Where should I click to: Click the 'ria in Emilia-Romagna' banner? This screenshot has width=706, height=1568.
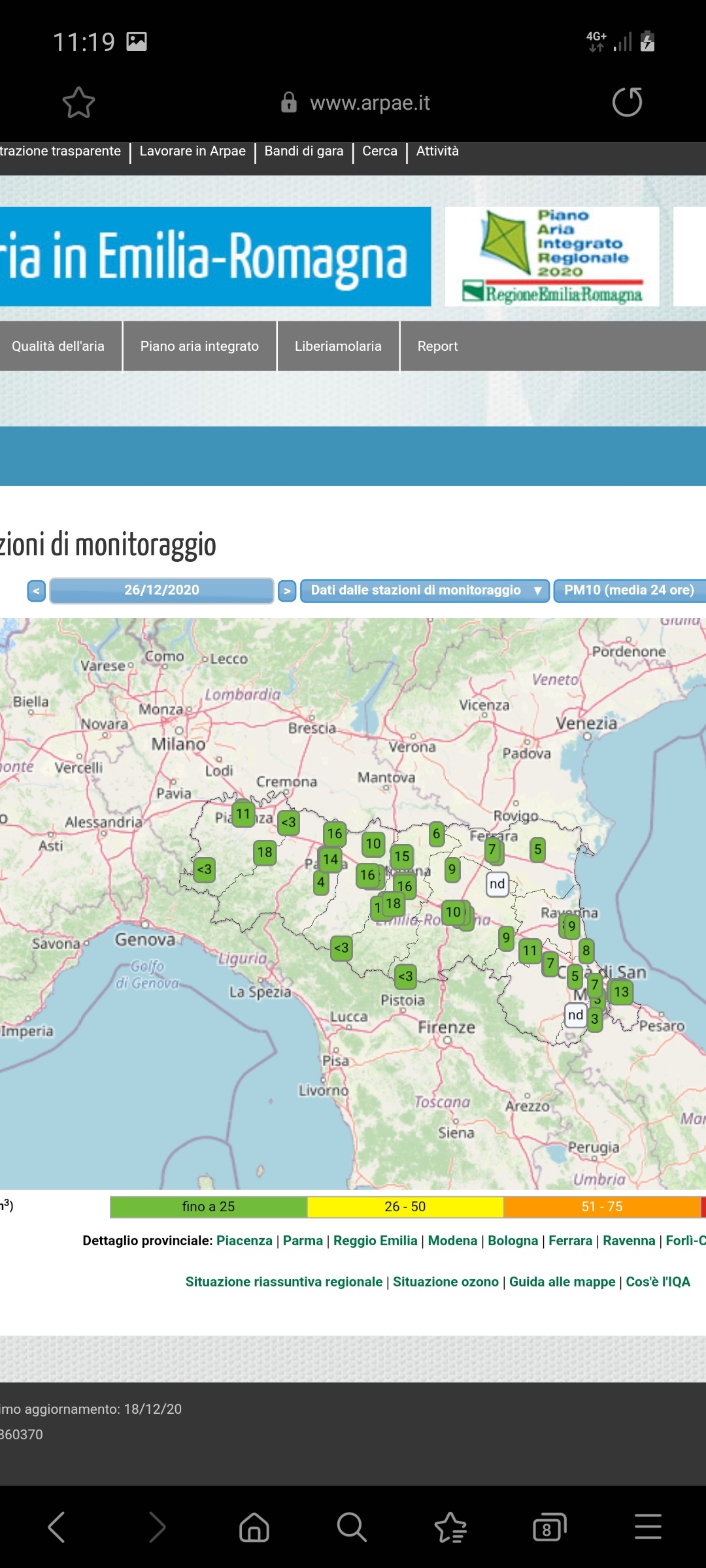[x=215, y=256]
